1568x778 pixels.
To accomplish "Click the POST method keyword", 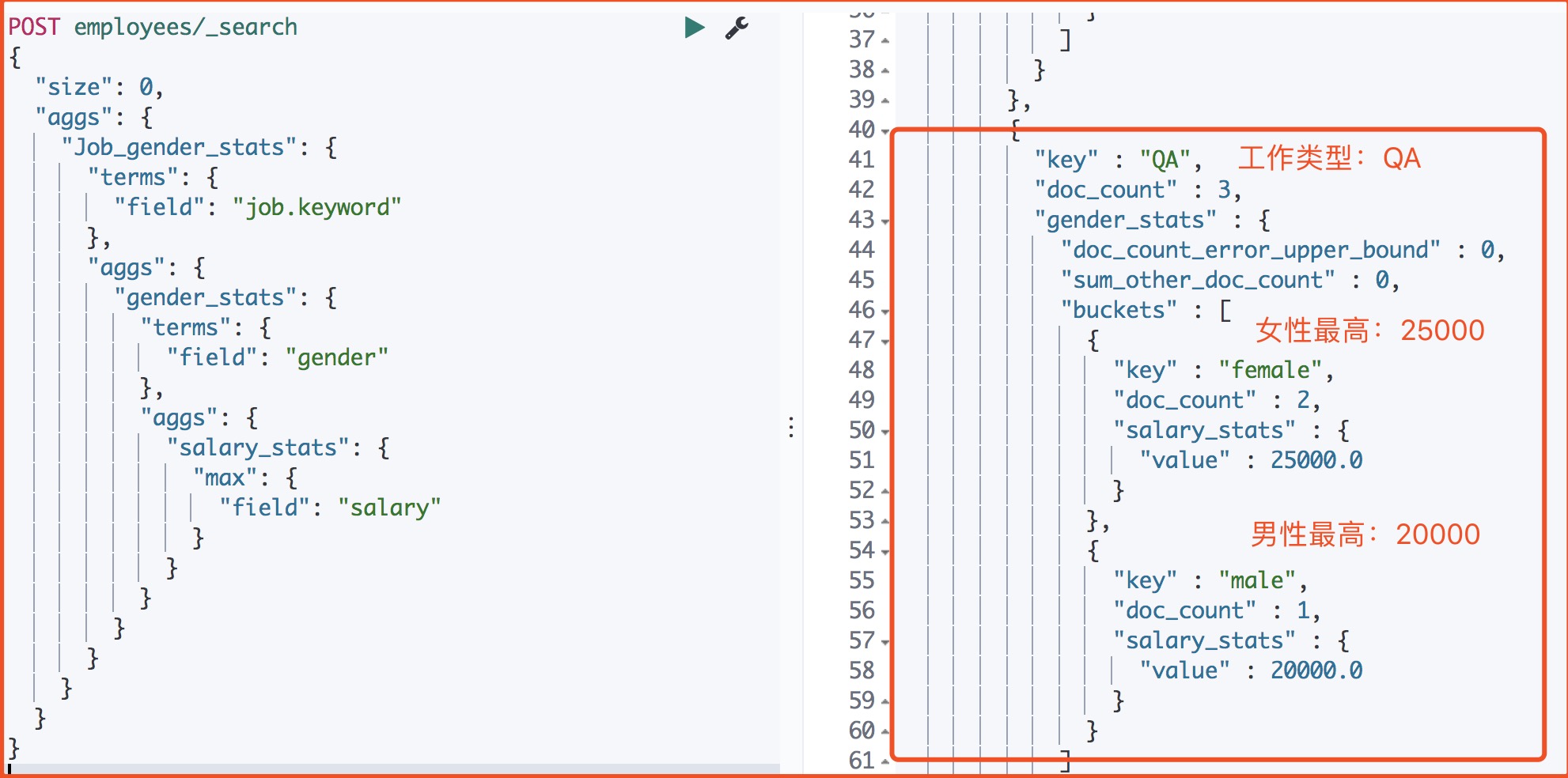I will 34,27.
